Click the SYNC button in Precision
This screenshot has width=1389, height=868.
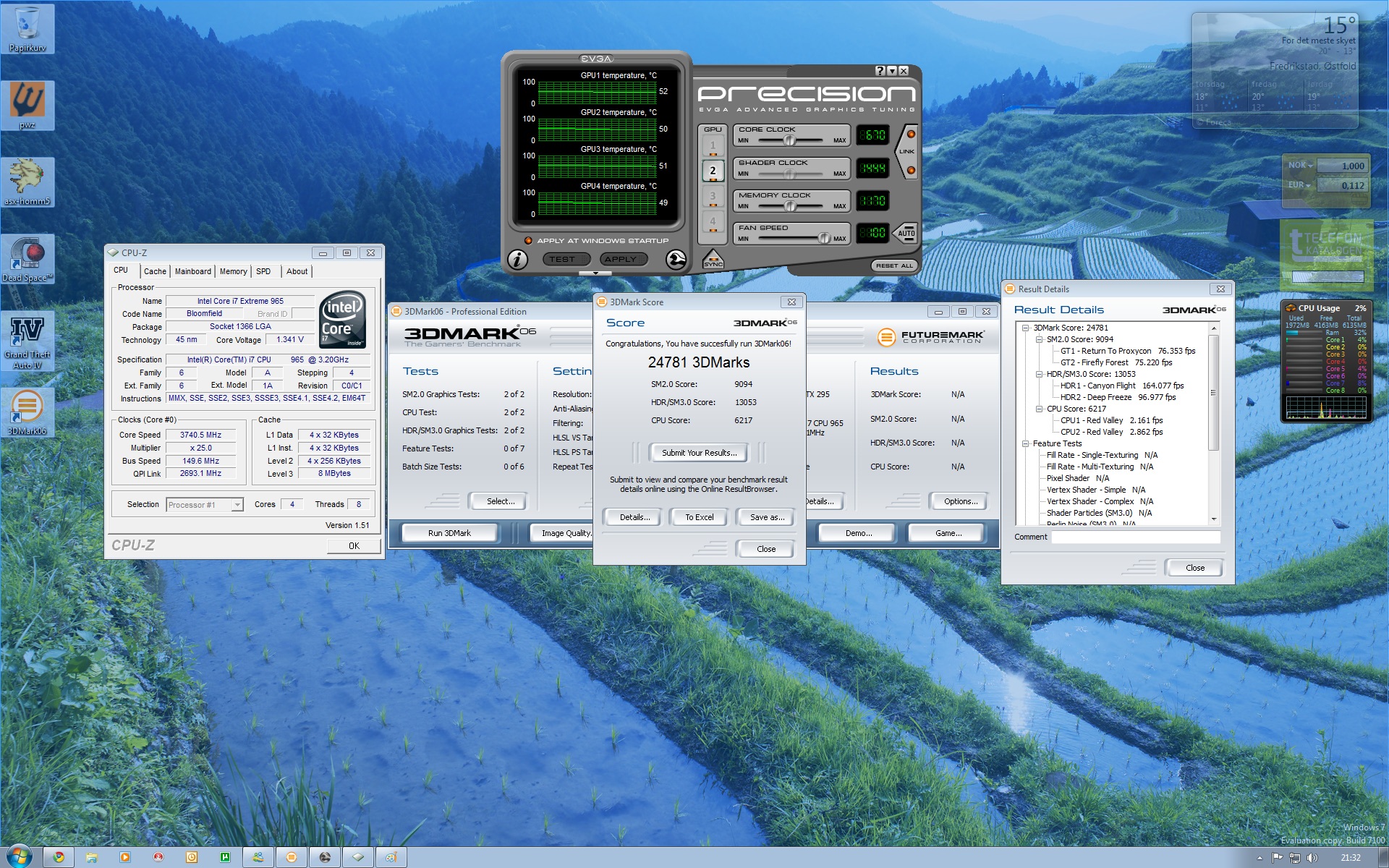tap(713, 259)
